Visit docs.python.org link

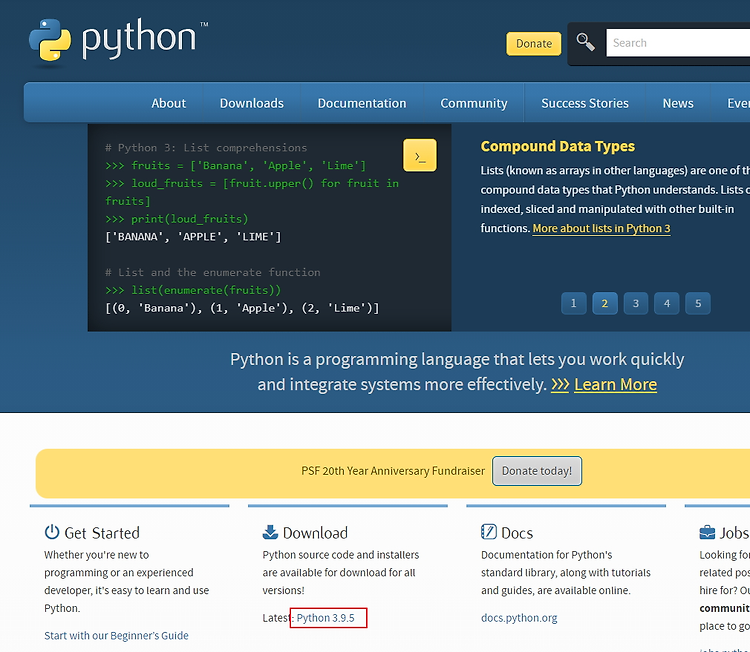[x=519, y=618]
